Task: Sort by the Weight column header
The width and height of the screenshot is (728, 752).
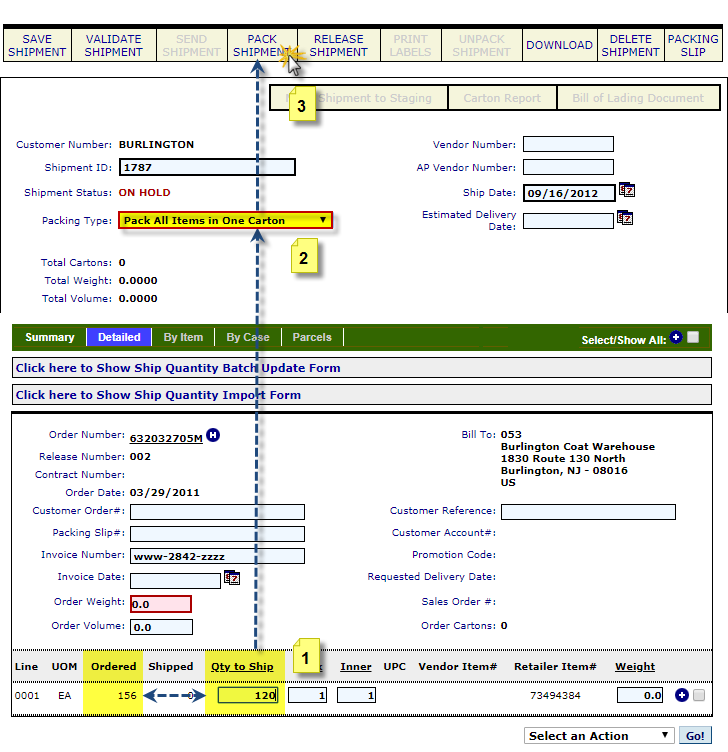Action: [635, 666]
